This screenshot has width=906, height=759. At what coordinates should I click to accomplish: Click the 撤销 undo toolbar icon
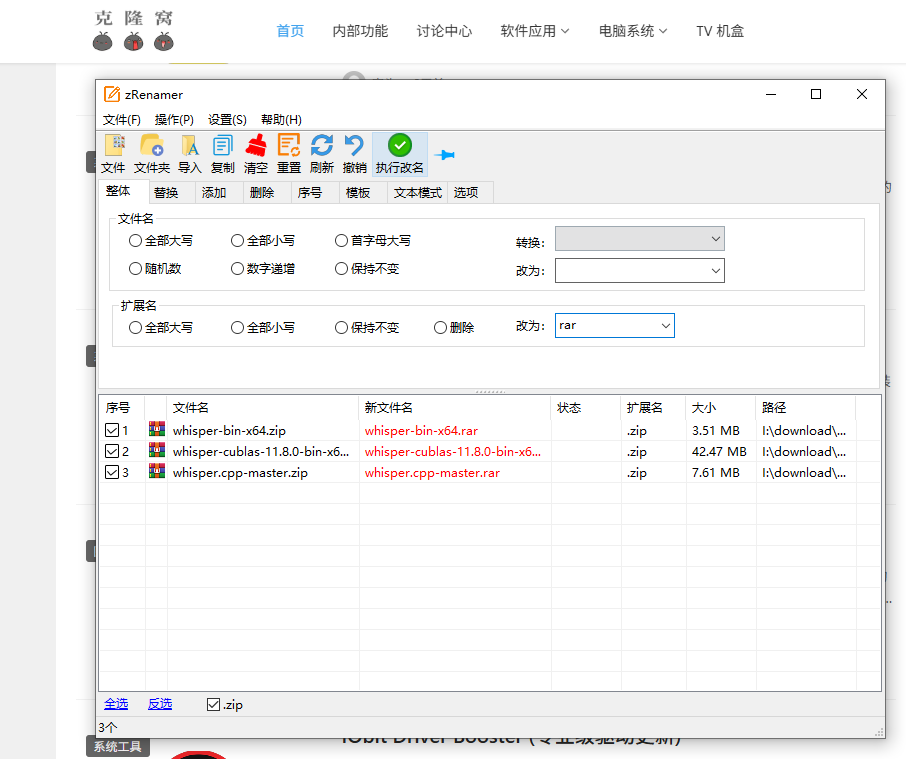[354, 146]
